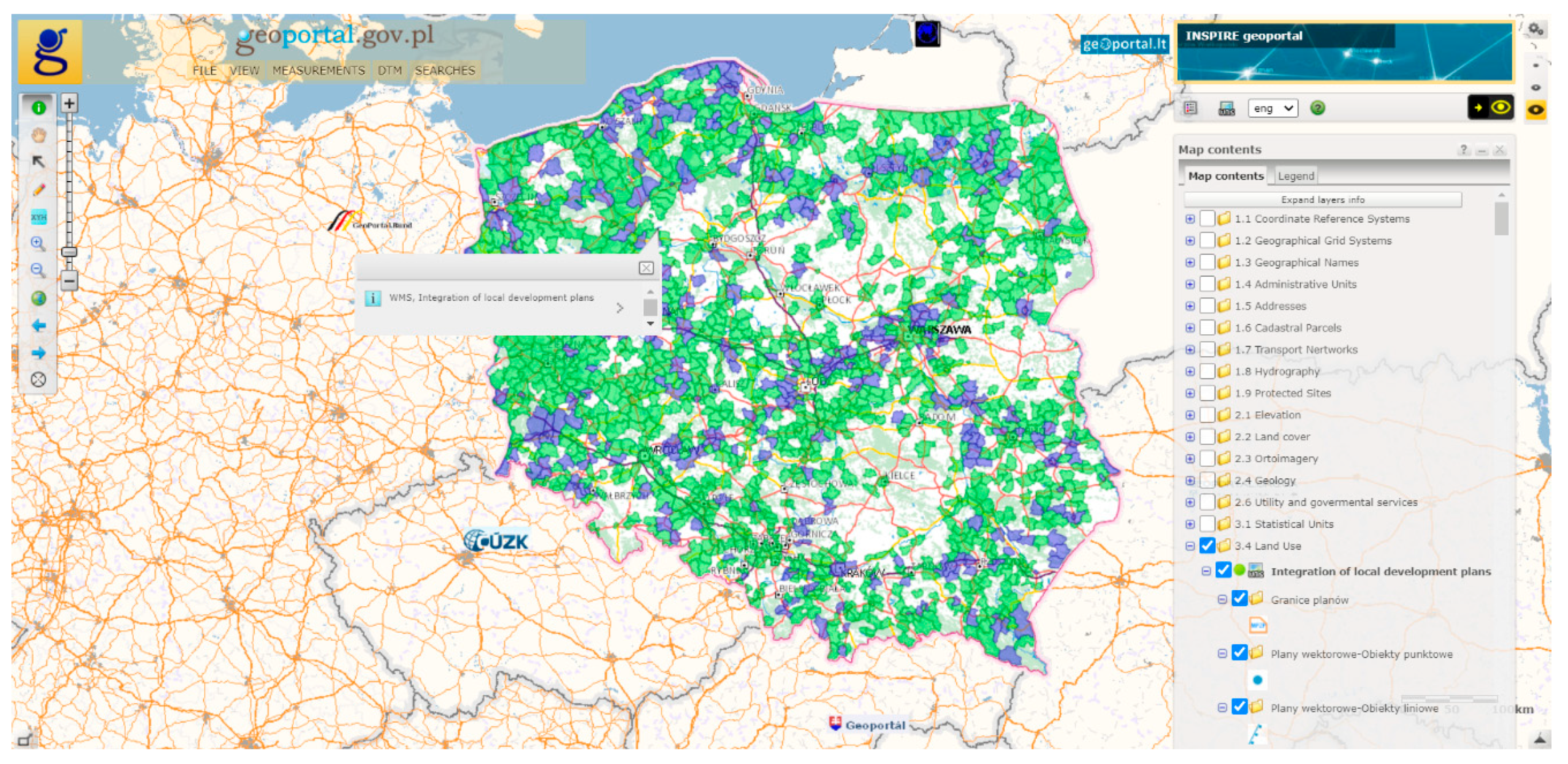Collapse Integration of local development plans
1568x764 pixels.
pyautogui.click(x=1206, y=571)
